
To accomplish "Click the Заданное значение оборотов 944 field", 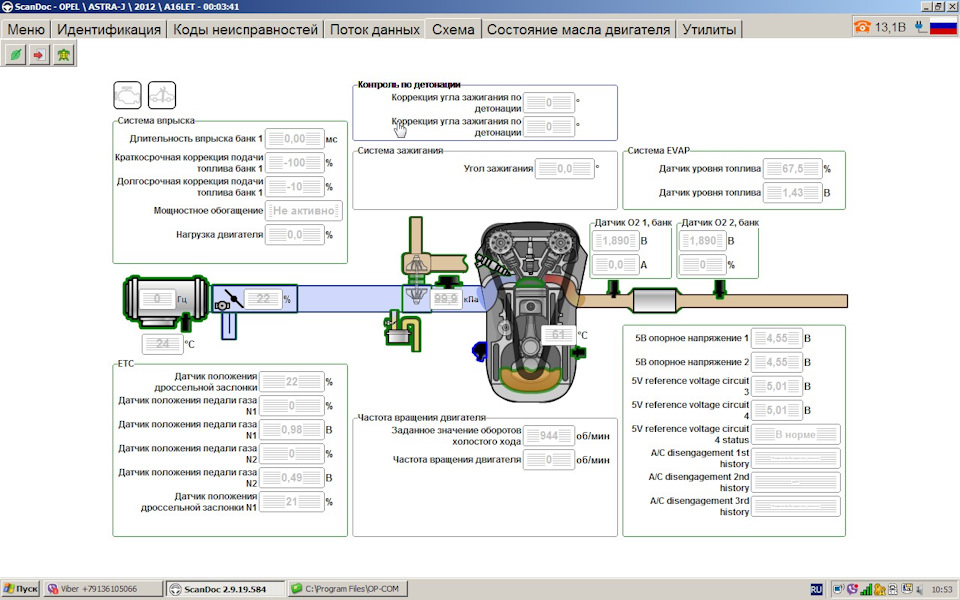I will coord(549,435).
